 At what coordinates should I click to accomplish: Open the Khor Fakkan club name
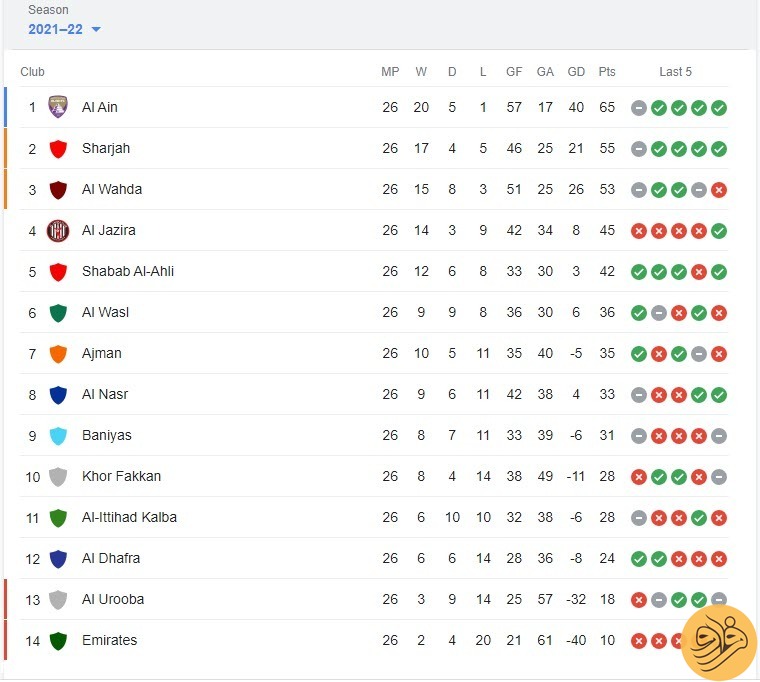(x=122, y=476)
